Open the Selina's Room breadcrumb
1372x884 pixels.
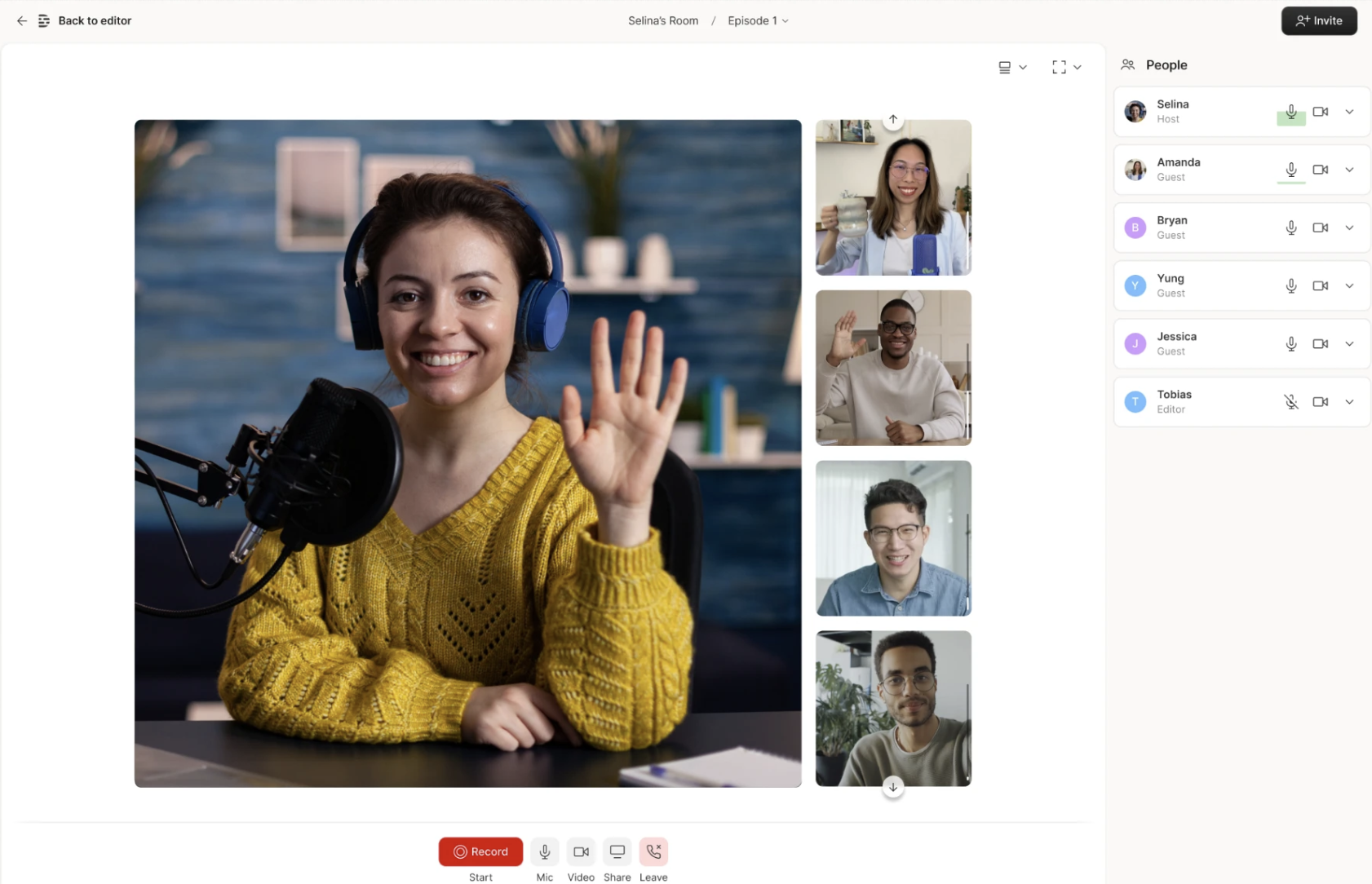coord(662,20)
